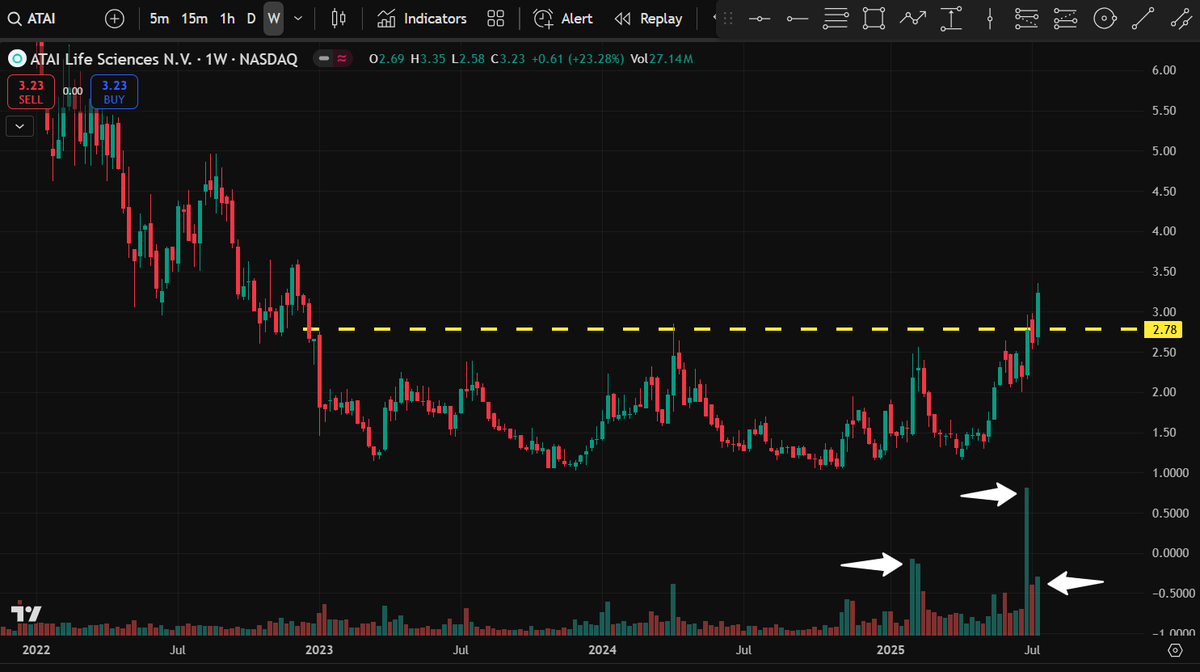1200x672 pixels.
Task: Click the 2022 time axis label
Action: [x=36, y=651]
